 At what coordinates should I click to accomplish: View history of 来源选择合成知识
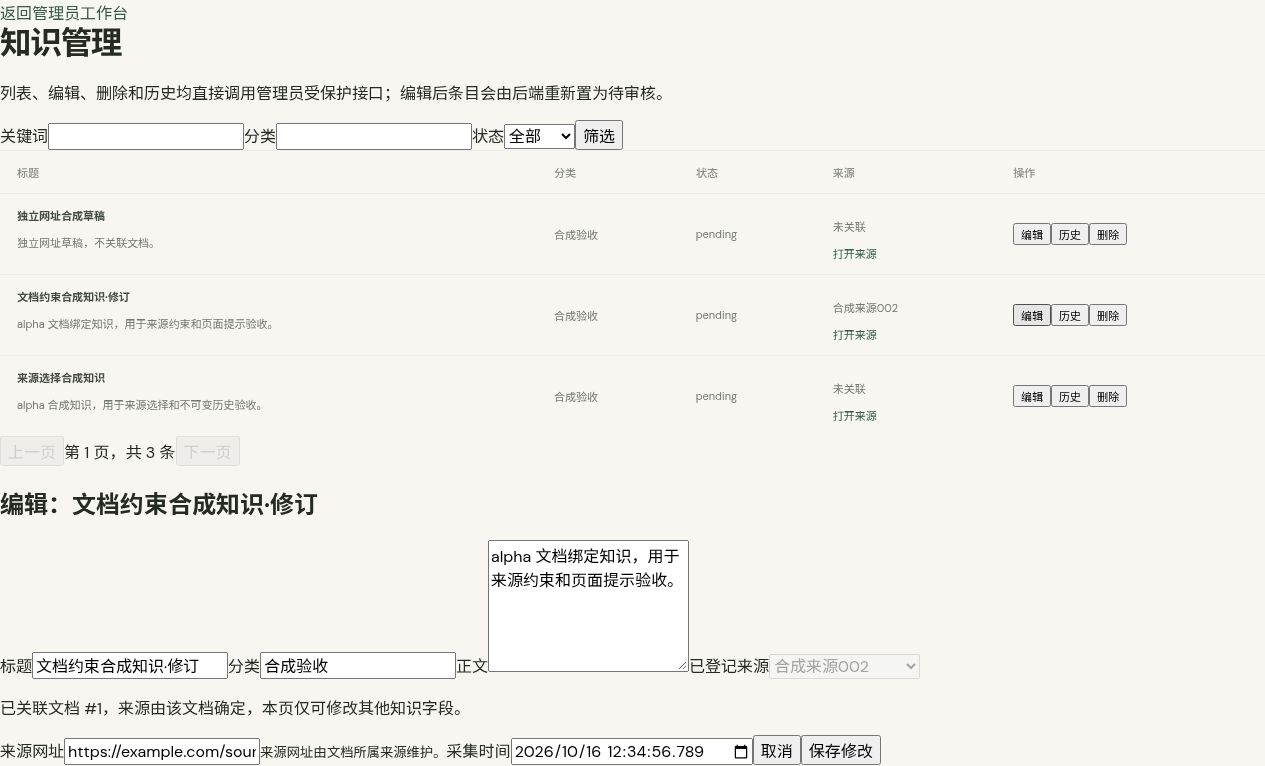click(x=1069, y=396)
